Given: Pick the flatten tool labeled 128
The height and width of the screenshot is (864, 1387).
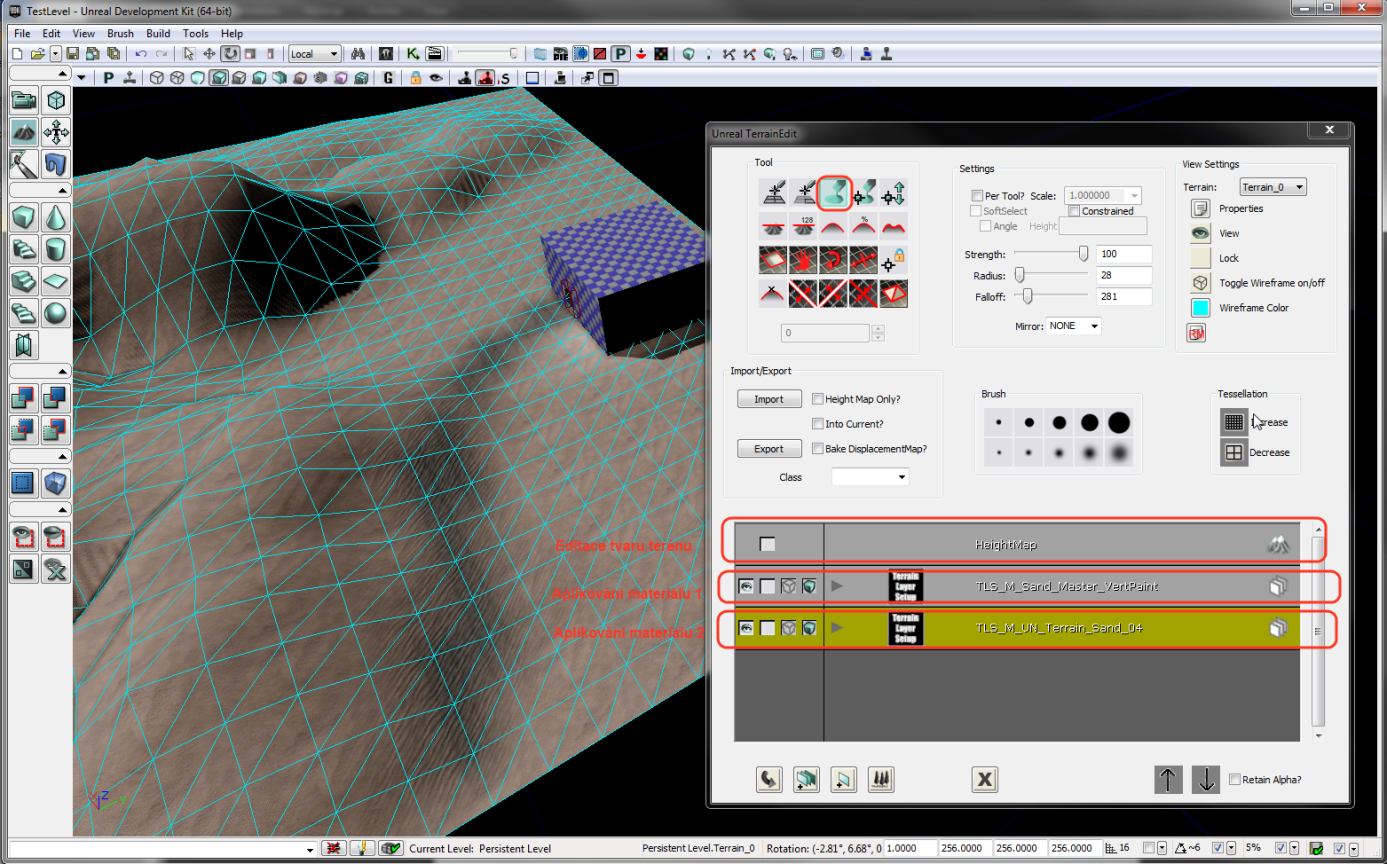Looking at the screenshot, I should (803, 226).
